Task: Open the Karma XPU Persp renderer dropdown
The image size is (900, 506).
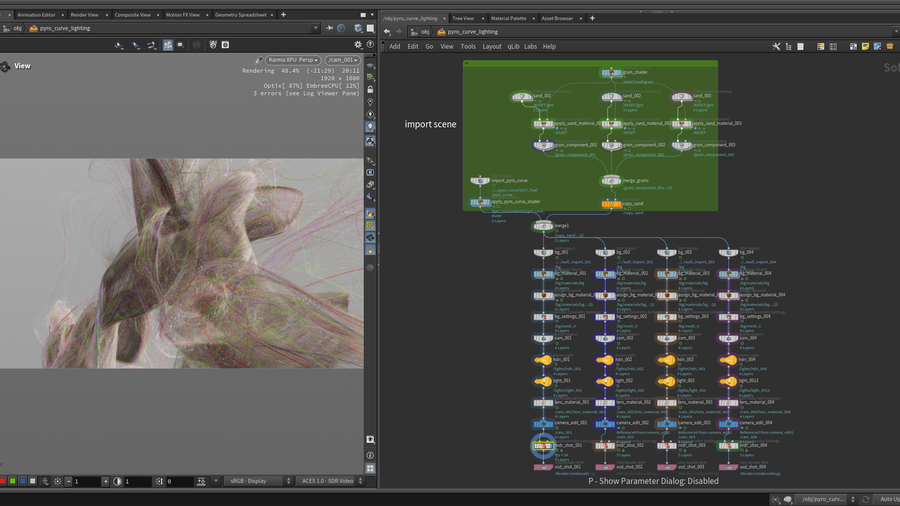Action: click(293, 60)
